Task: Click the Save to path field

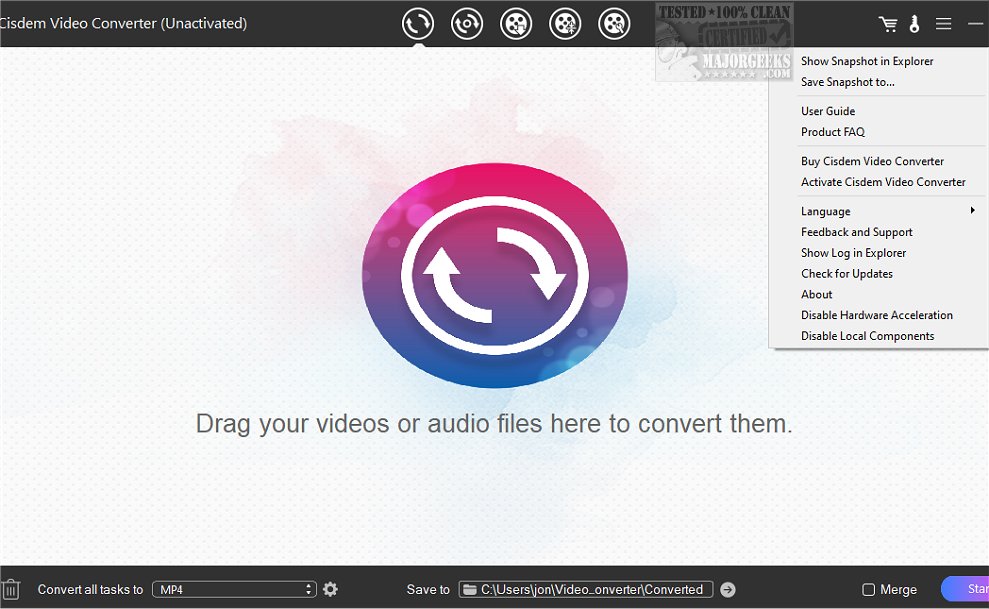Action: coord(586,589)
